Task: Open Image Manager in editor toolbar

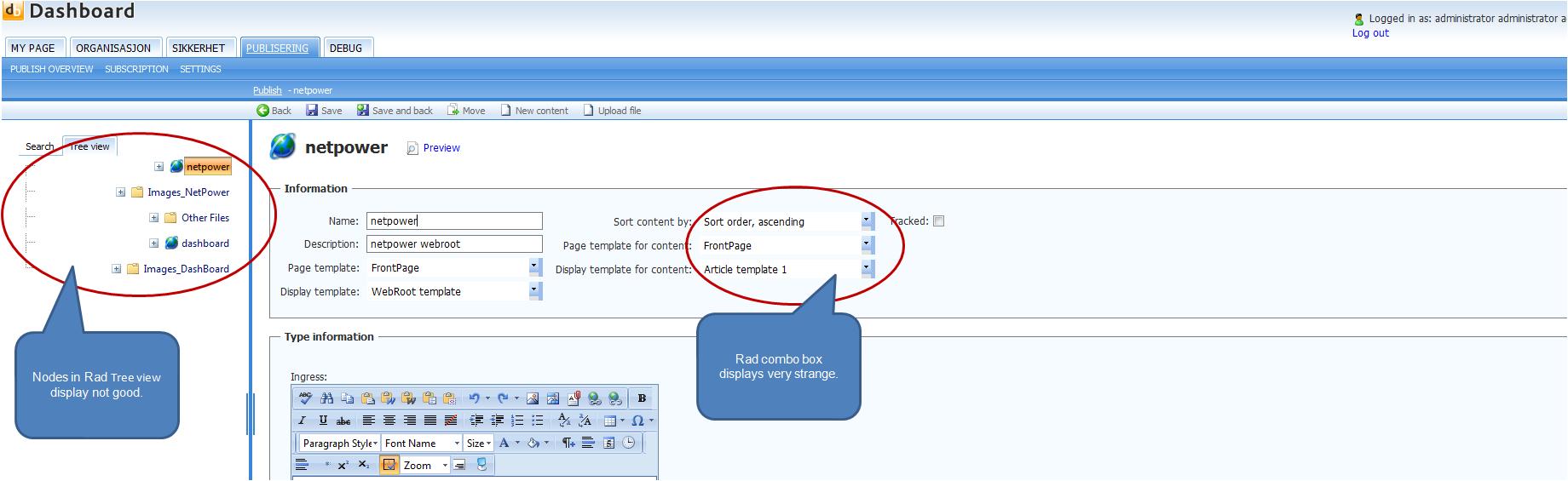Action: coord(533,398)
